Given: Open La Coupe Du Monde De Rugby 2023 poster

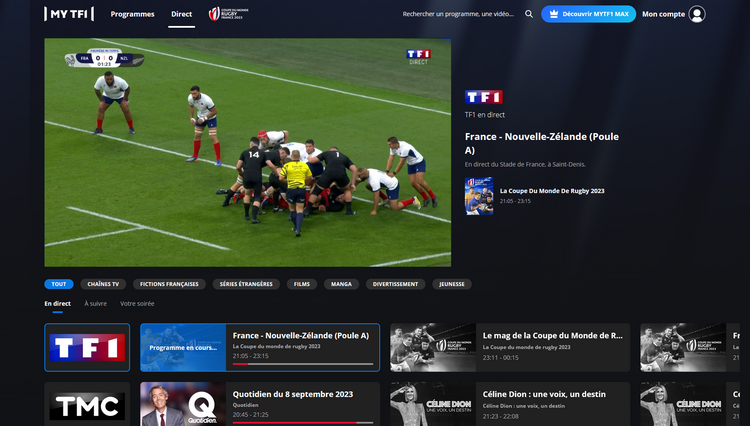Looking at the screenshot, I should (479, 196).
